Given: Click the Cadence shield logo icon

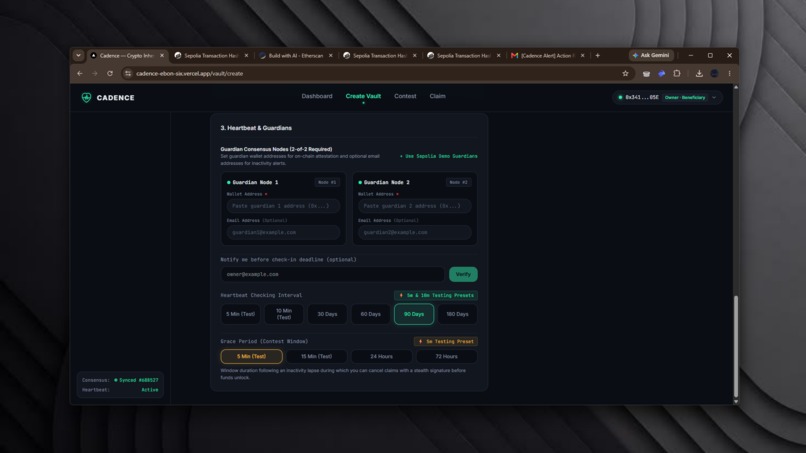Looking at the screenshot, I should (86, 98).
